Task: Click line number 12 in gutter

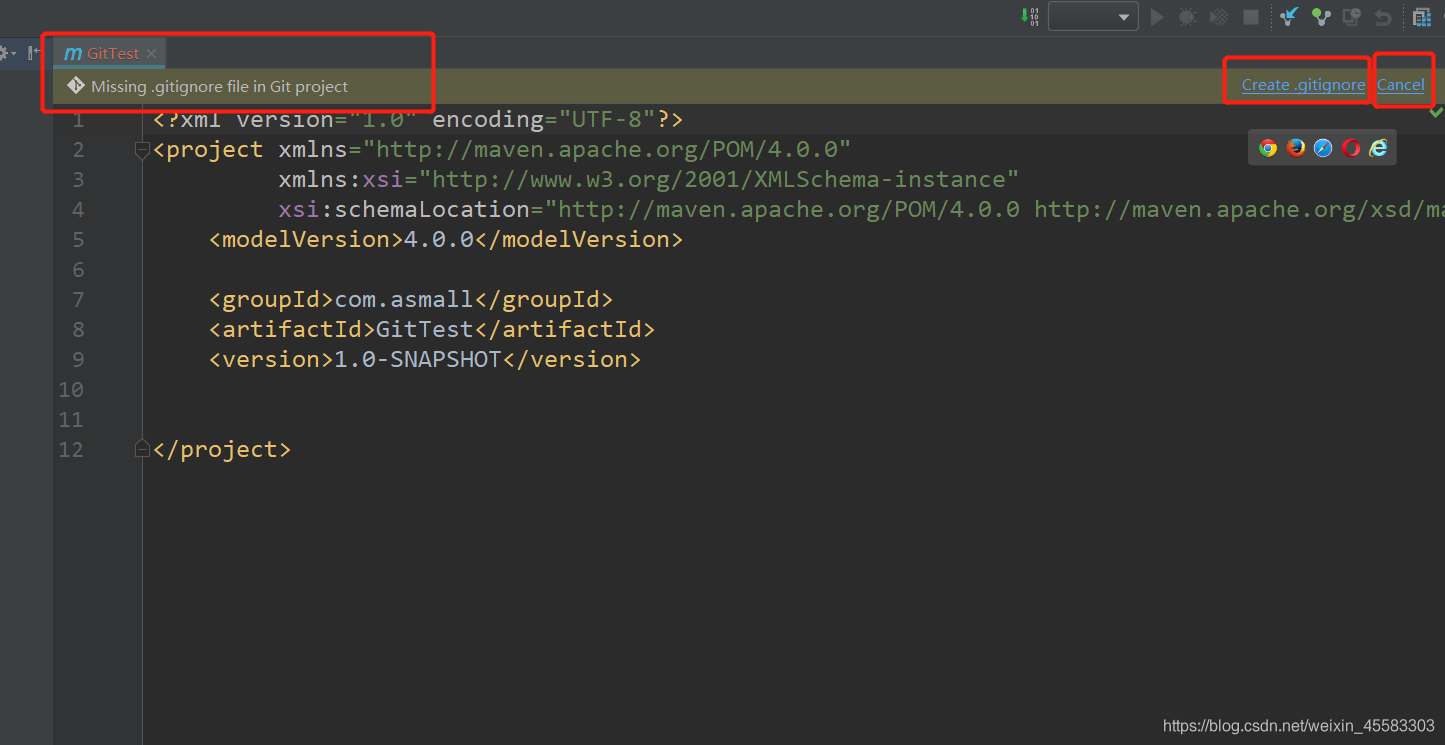Action: [x=71, y=449]
